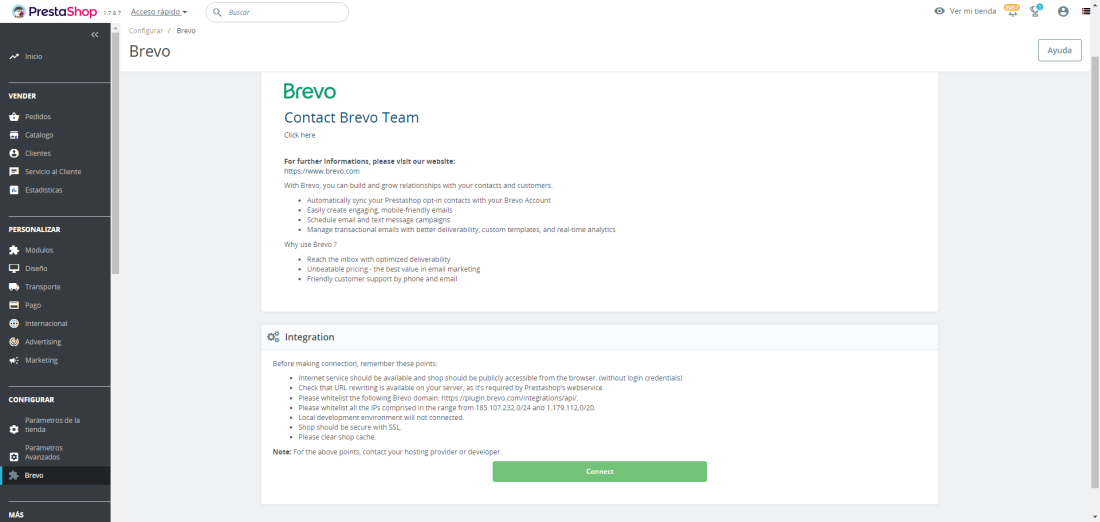The height and width of the screenshot is (522, 1100).
Task: Click the Advertising icon in sidebar
Action: click(x=14, y=342)
